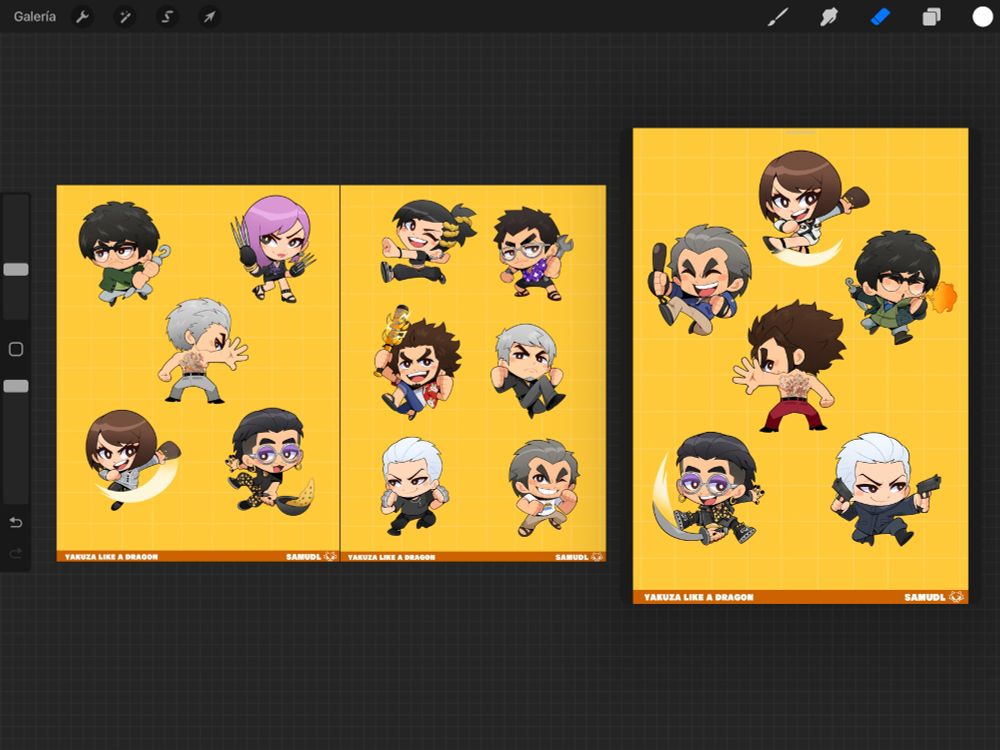The height and width of the screenshot is (750, 1000).
Task: Tap the 'SAMUDL' signature on right artwork
Action: 924,597
